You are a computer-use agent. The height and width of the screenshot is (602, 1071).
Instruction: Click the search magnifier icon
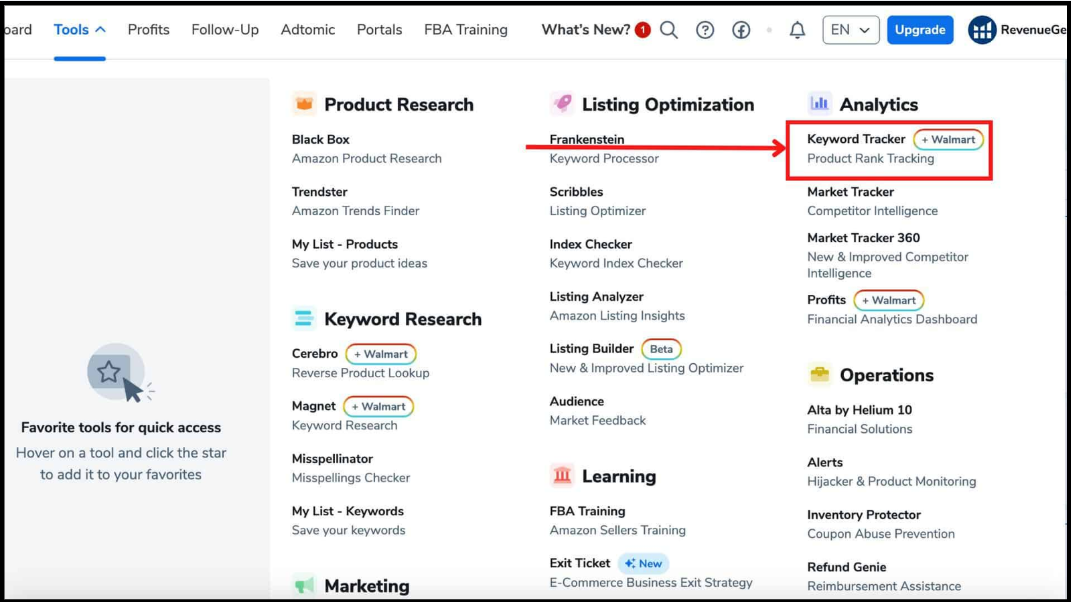(x=669, y=30)
